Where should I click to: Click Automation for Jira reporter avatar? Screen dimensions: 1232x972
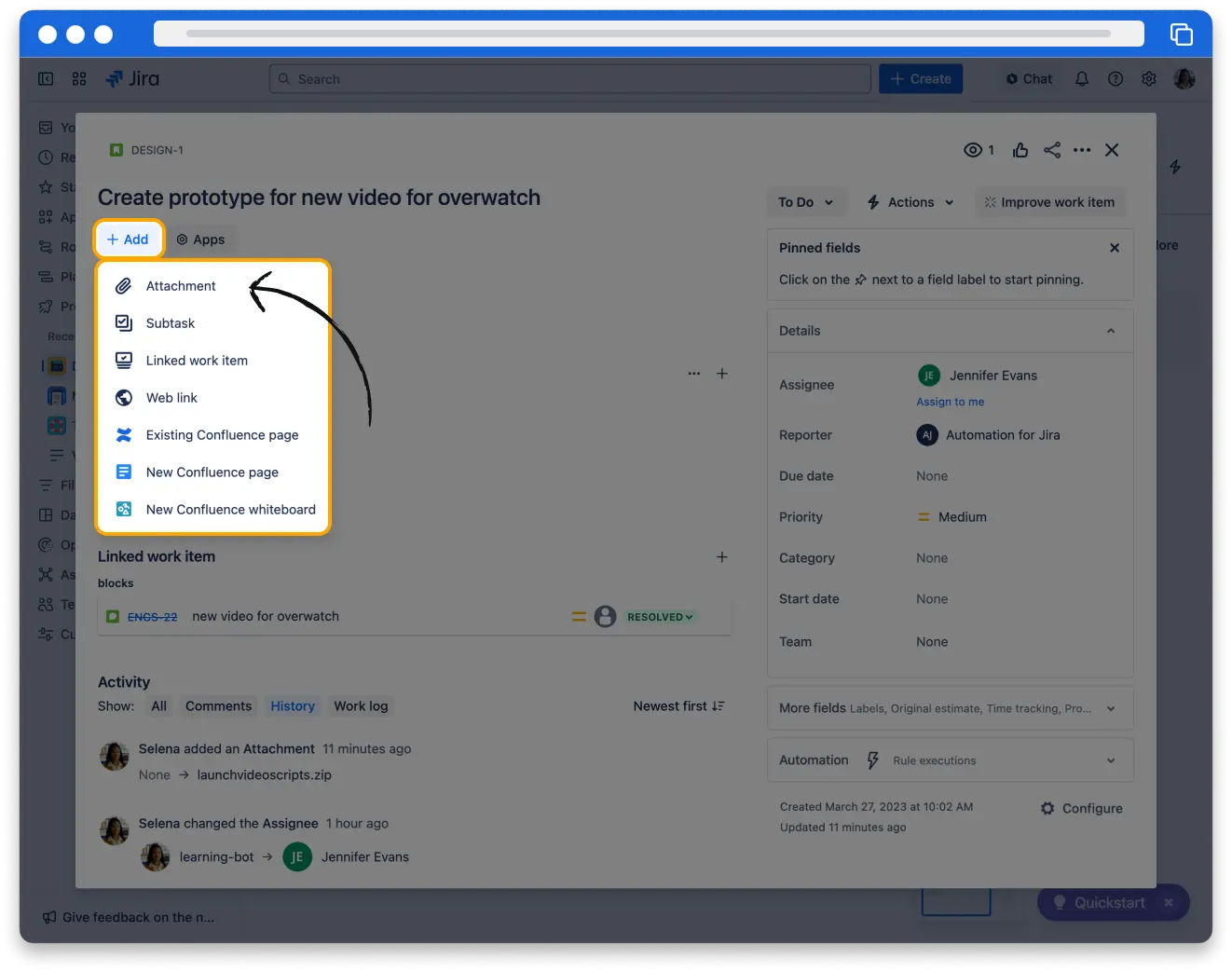coord(927,435)
